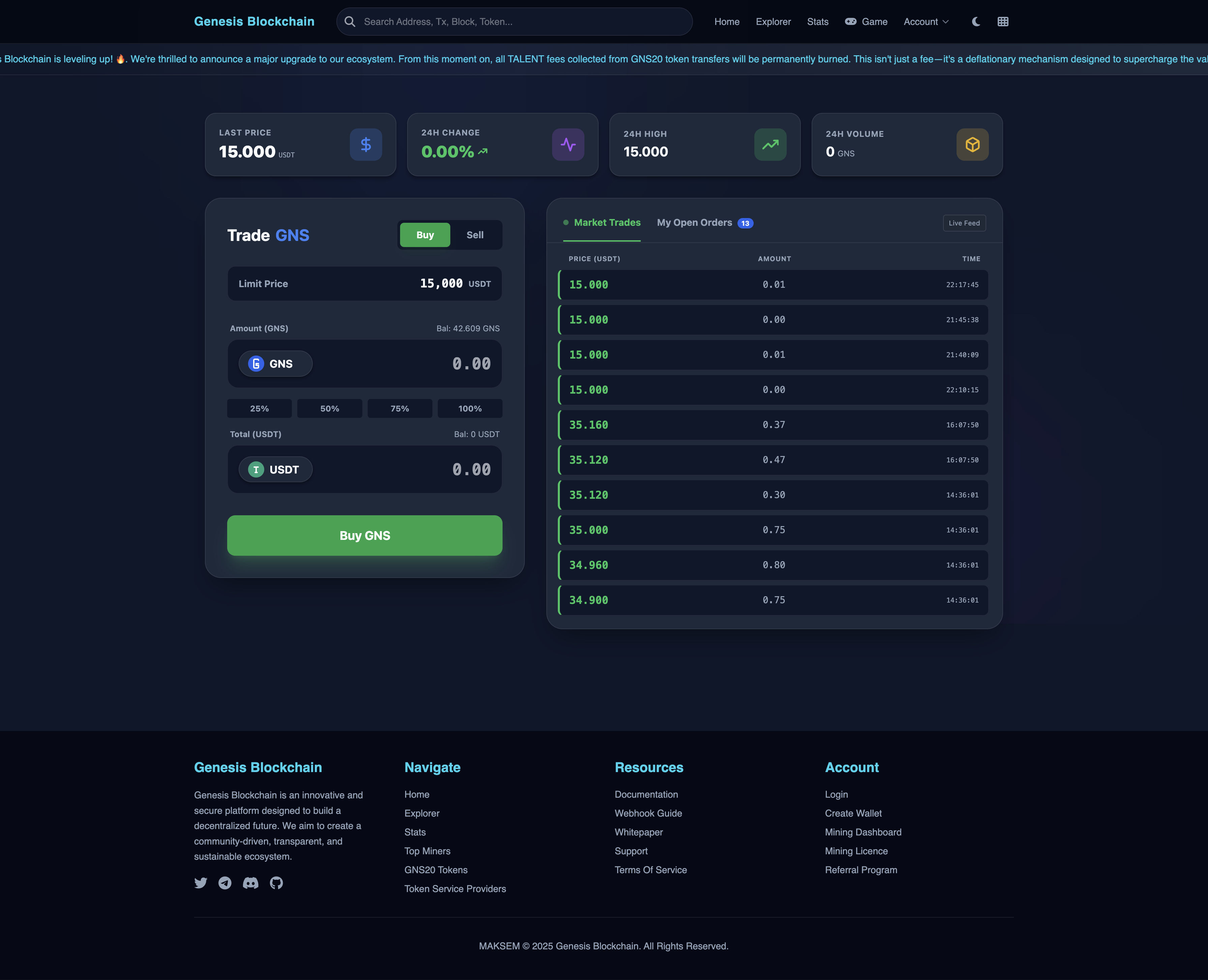
Task: Click the Last Price dollar icon
Action: tap(365, 145)
